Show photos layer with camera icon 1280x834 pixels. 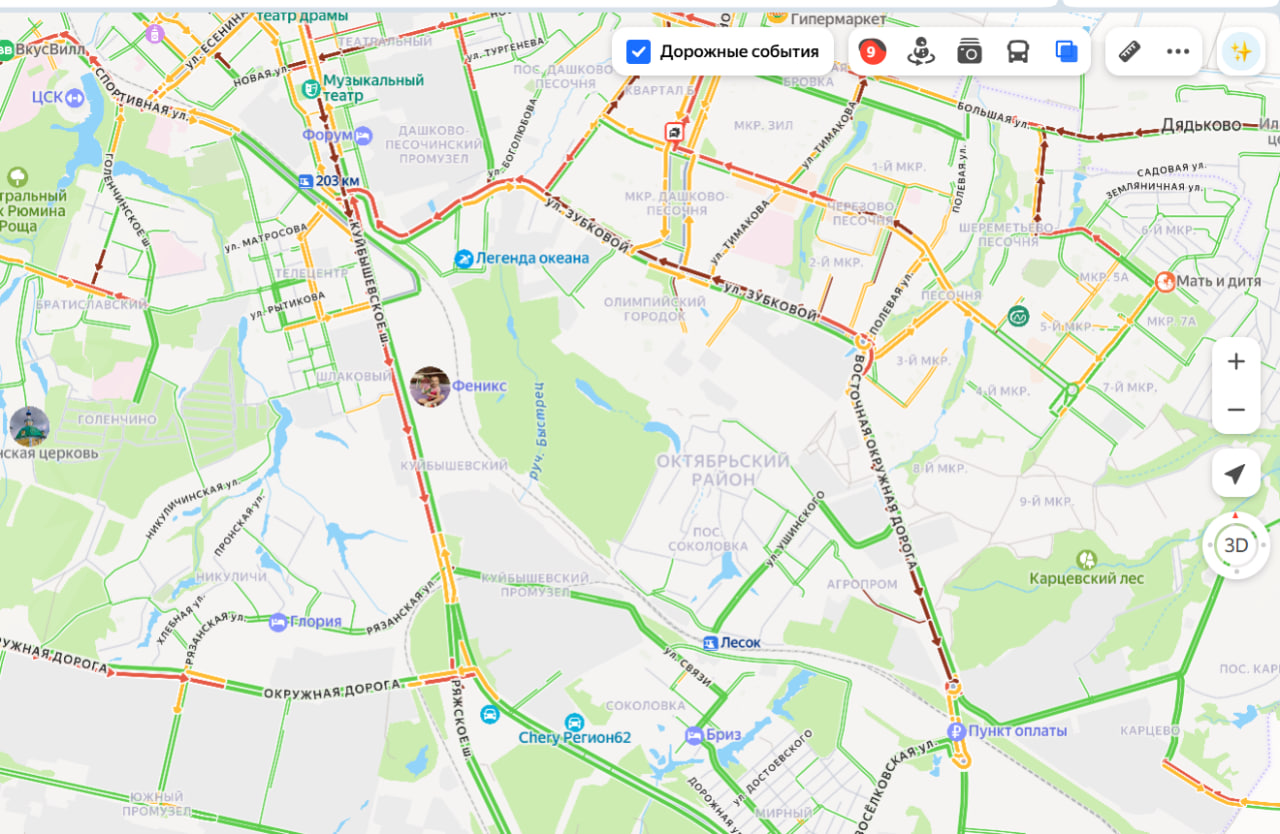coord(969,52)
